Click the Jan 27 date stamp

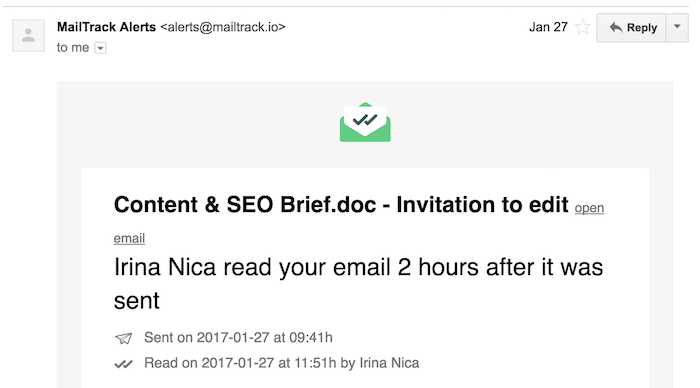(548, 27)
